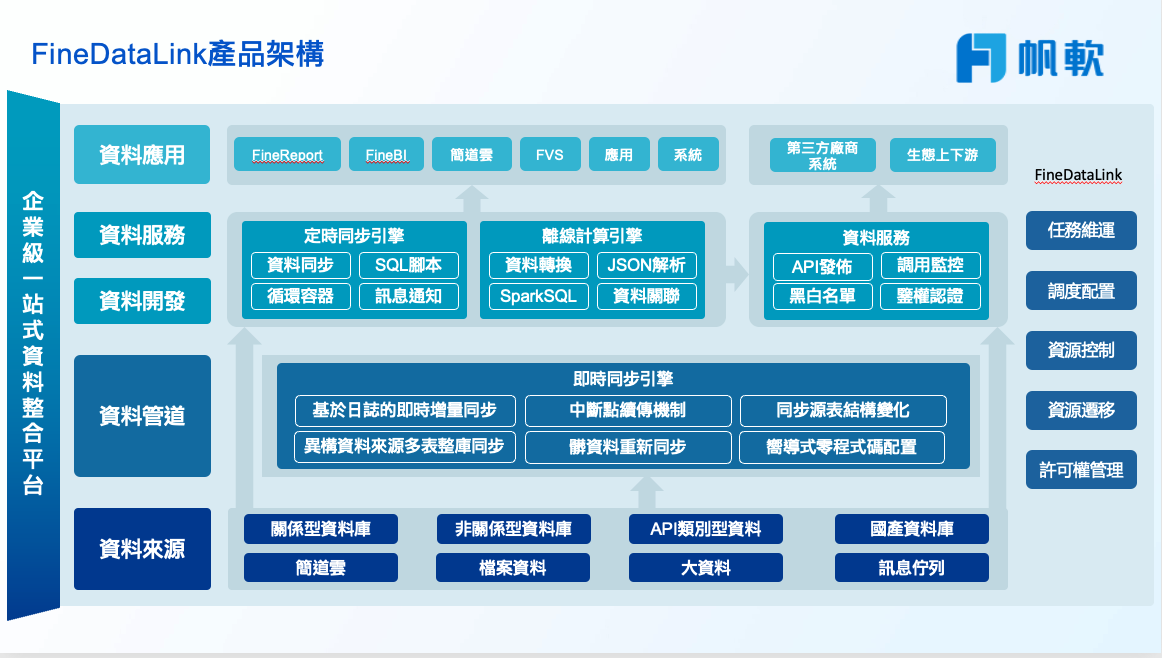Viewport: 1162px width, 658px height.
Task: Click the blue 帆軟 logo icon
Action: 981,58
